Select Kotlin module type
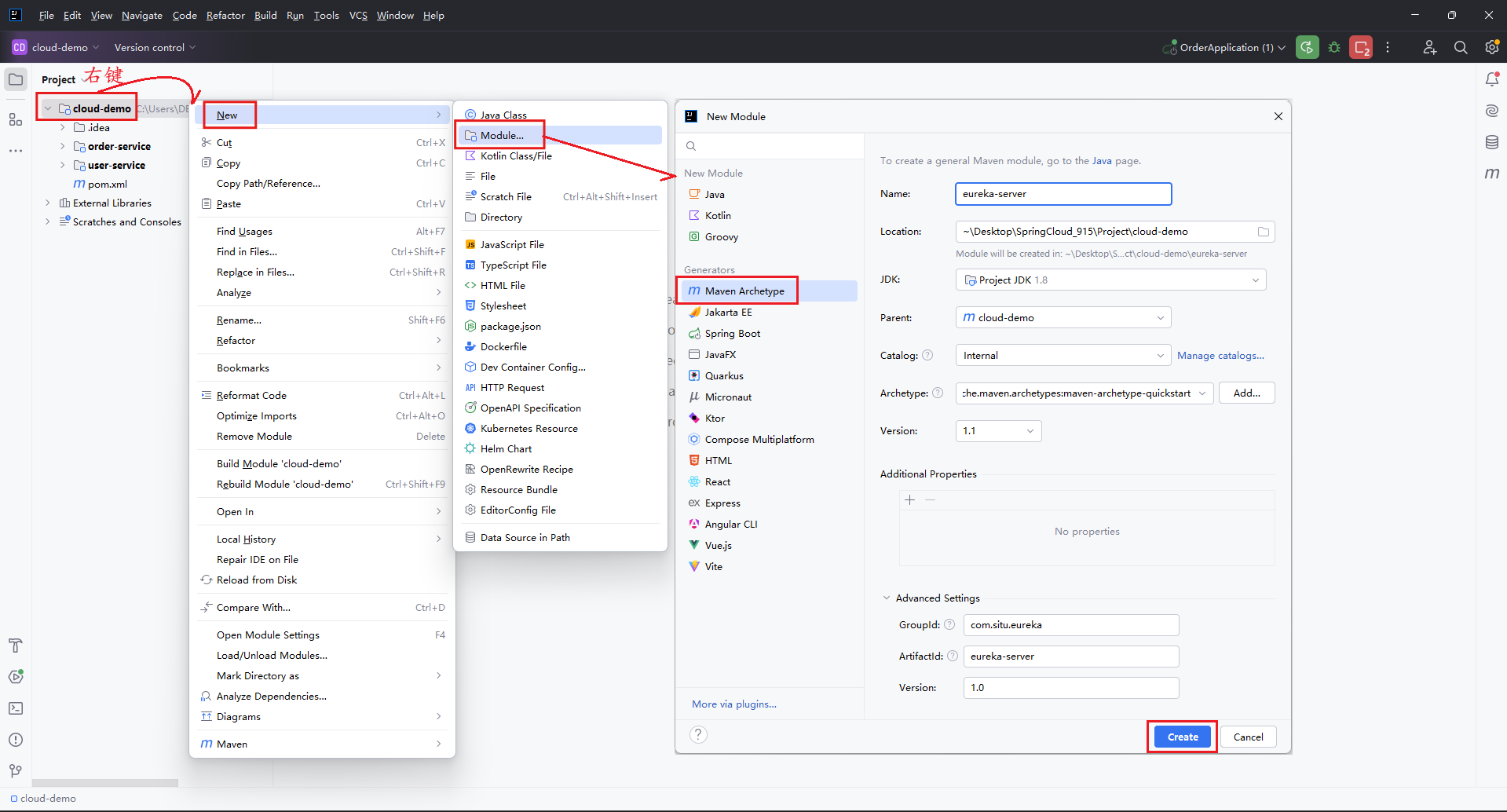Screen dimensions: 1507x812 pyautogui.click(x=769, y=215)
